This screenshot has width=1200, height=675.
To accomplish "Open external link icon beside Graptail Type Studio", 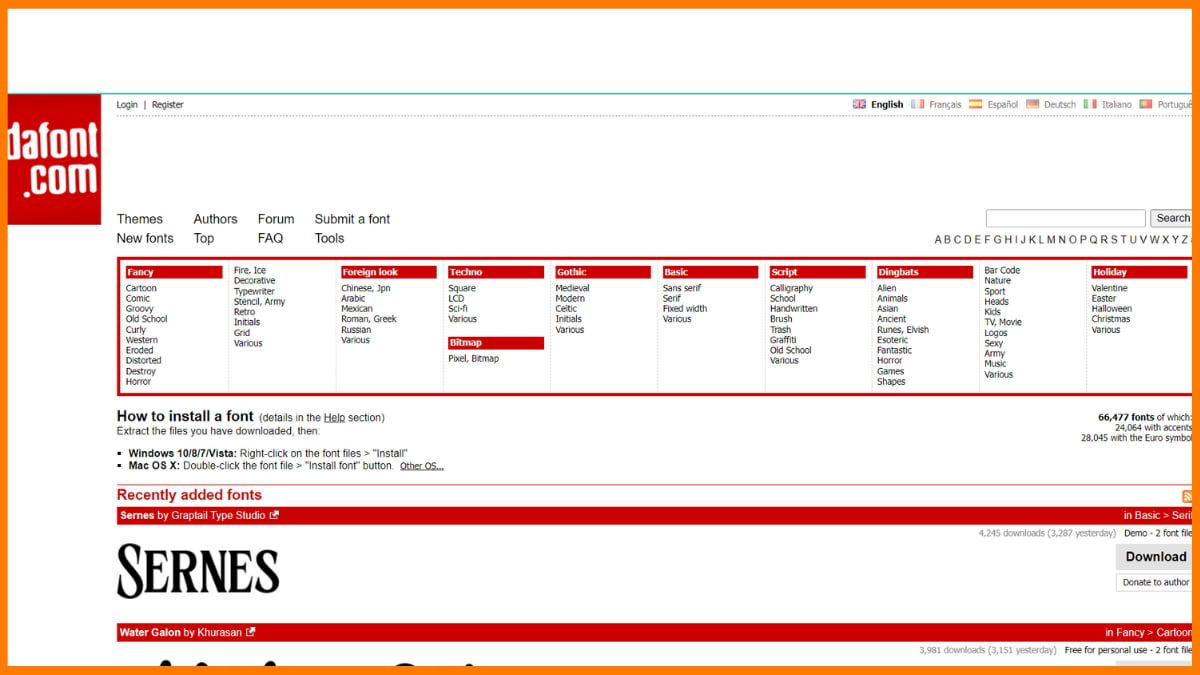I will [x=274, y=516].
